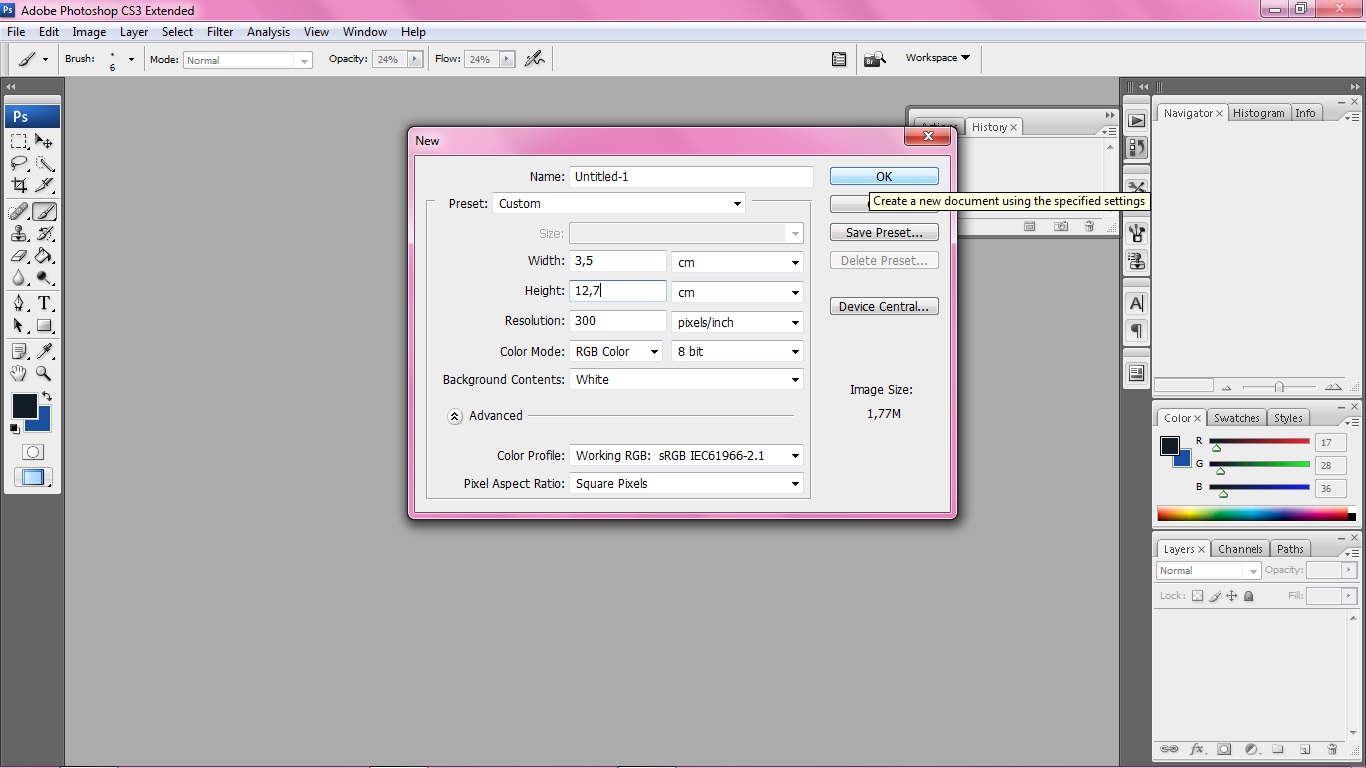Click the Device Central button
Image resolution: width=1366 pixels, height=768 pixels.
click(x=884, y=306)
